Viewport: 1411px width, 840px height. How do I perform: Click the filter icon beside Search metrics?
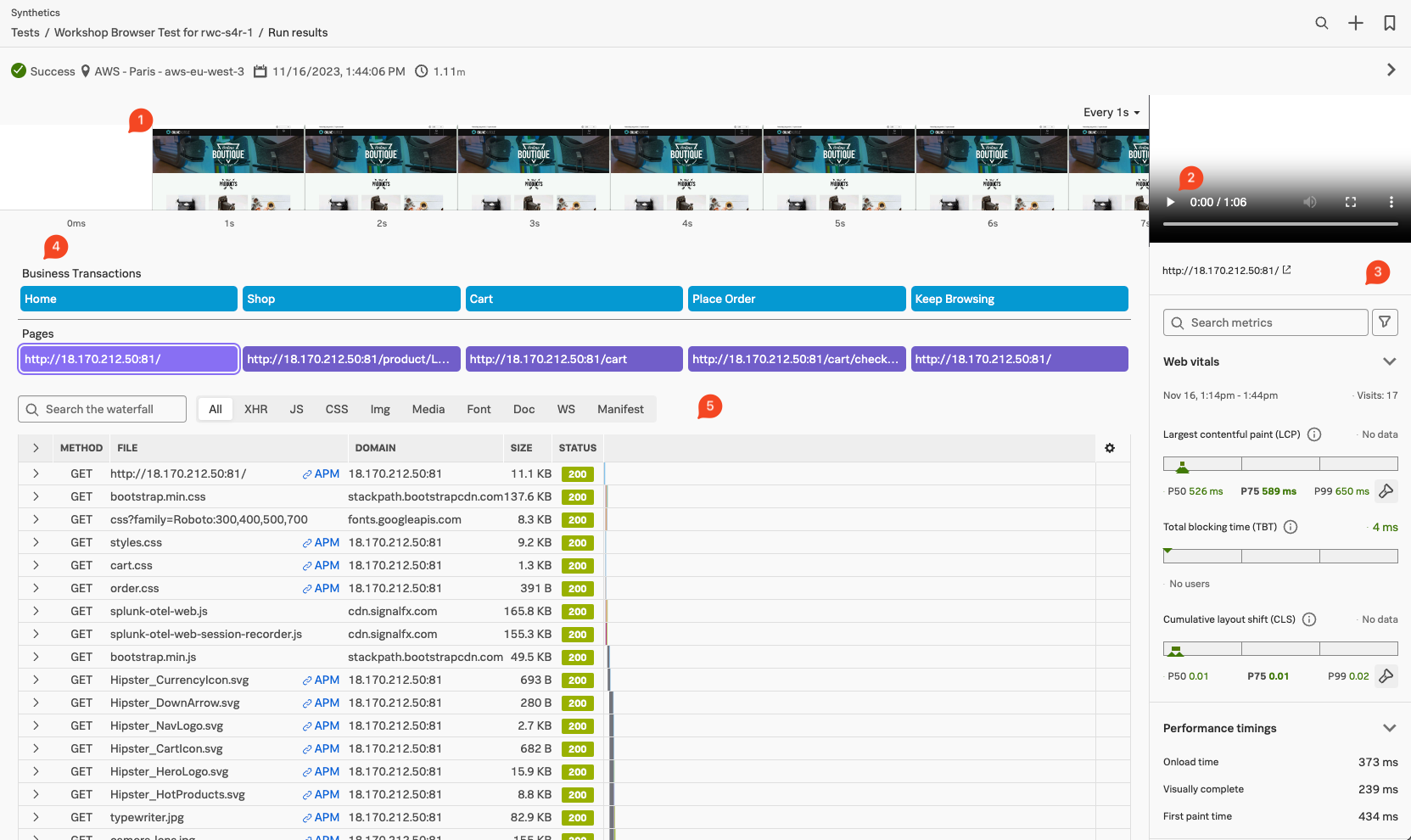coord(1385,322)
